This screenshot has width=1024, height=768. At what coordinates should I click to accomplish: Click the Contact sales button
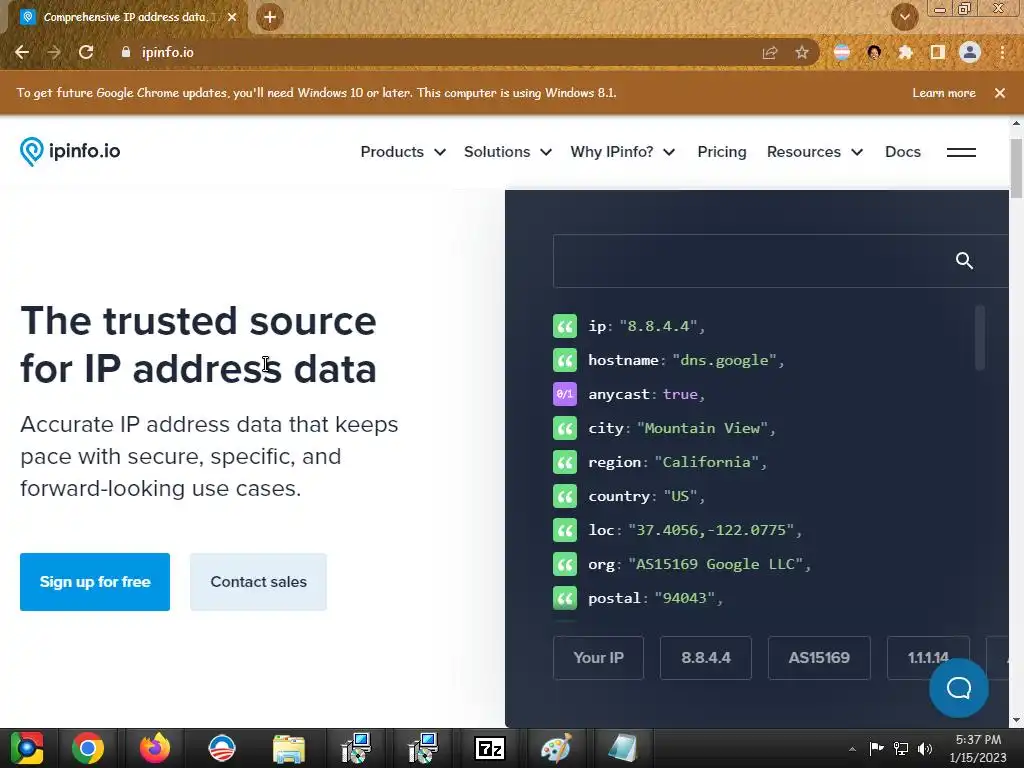coord(259,582)
